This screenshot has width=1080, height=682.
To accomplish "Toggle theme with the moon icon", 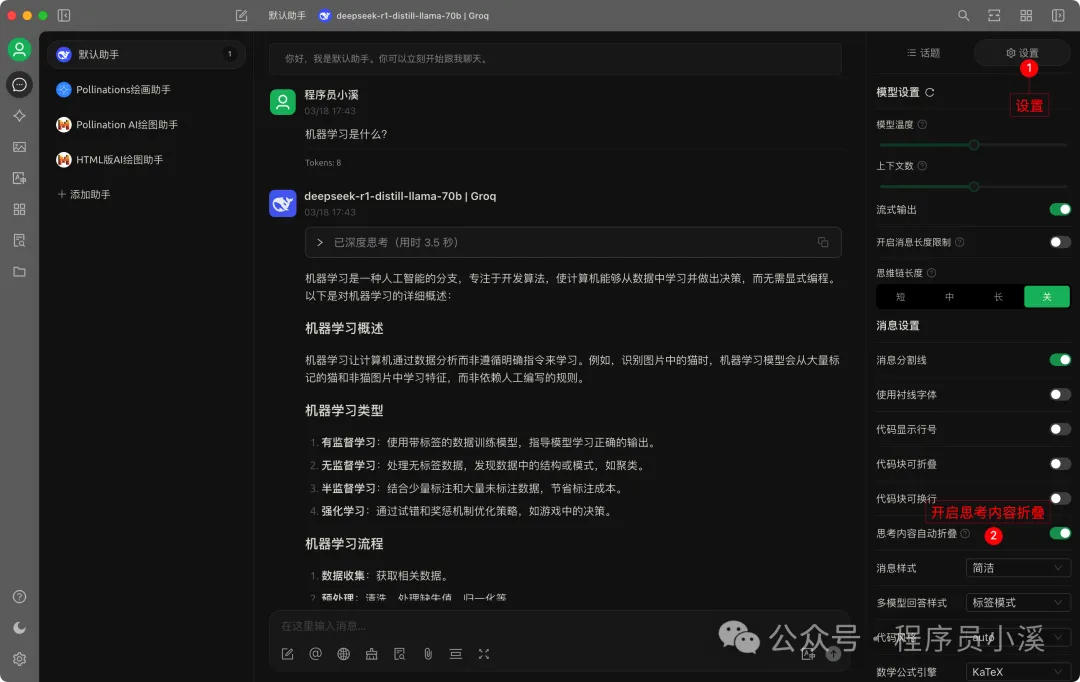I will pyautogui.click(x=19, y=628).
